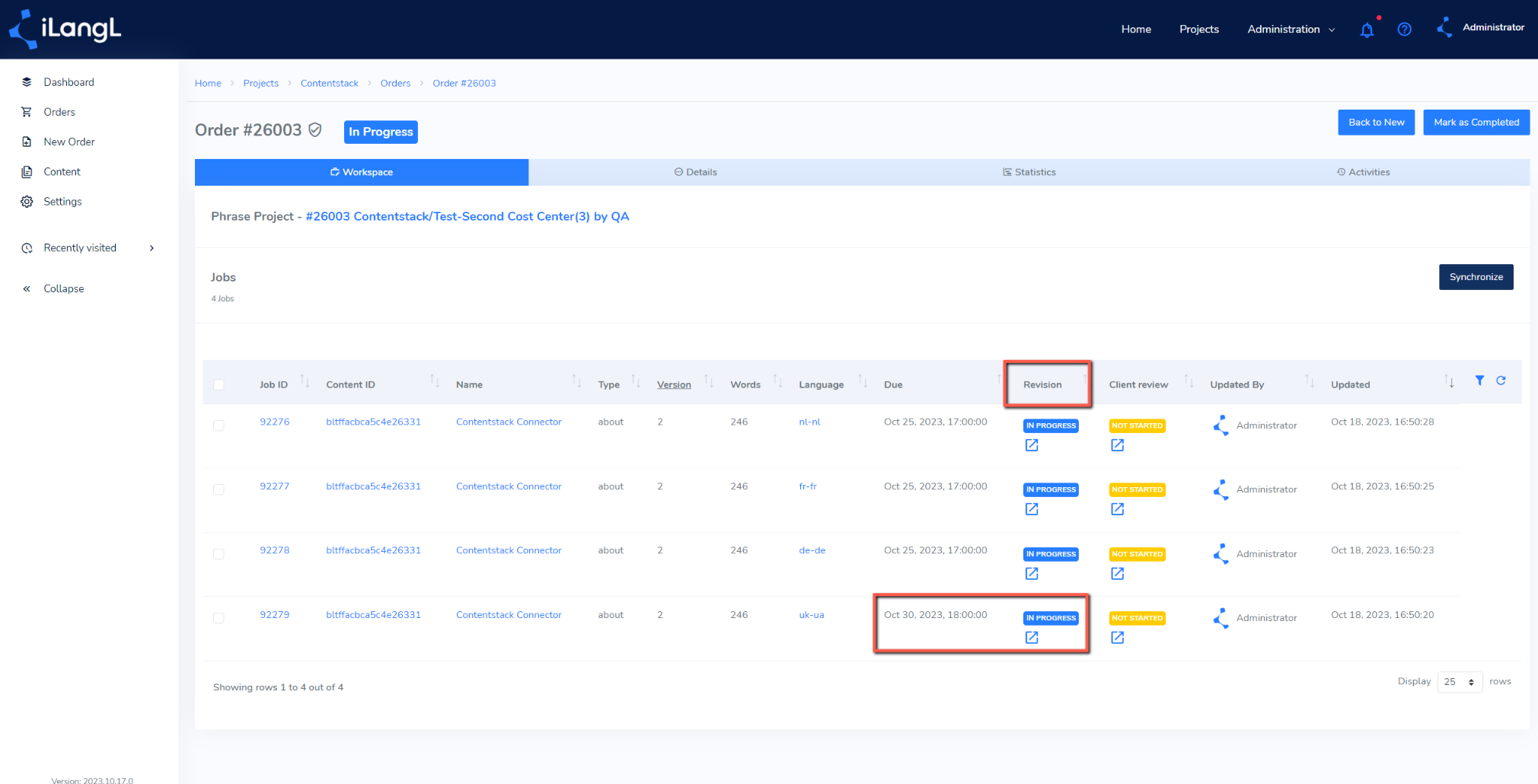Viewport: 1538px width, 784px height.
Task: Toggle the select-all jobs header checkbox
Action: pyautogui.click(x=219, y=384)
